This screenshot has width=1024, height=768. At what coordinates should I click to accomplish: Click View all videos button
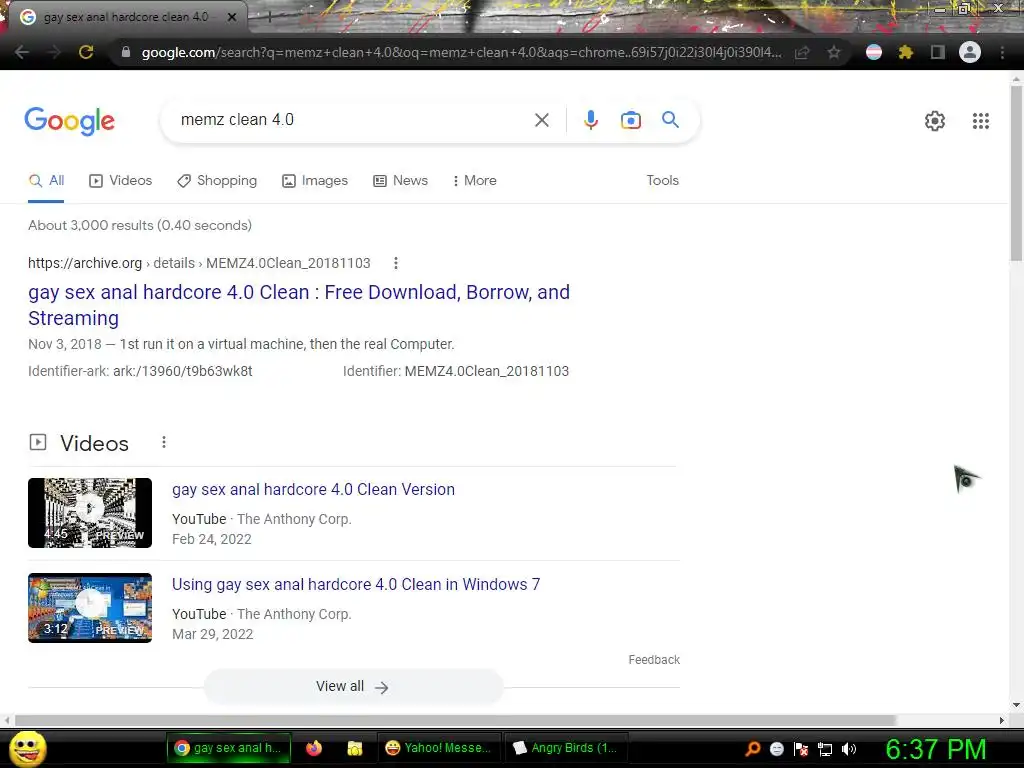click(353, 686)
